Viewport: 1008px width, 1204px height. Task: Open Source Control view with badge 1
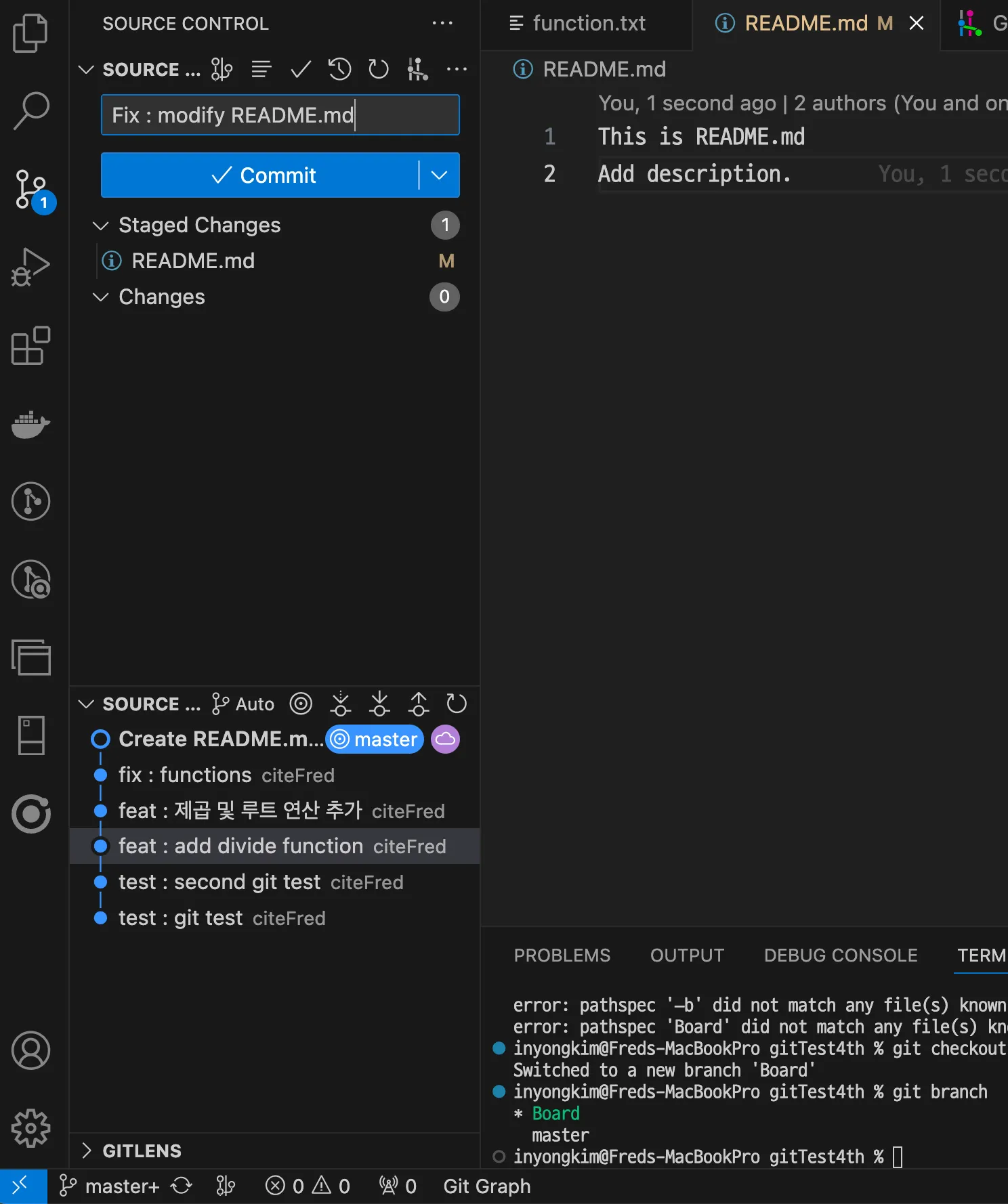point(32,190)
